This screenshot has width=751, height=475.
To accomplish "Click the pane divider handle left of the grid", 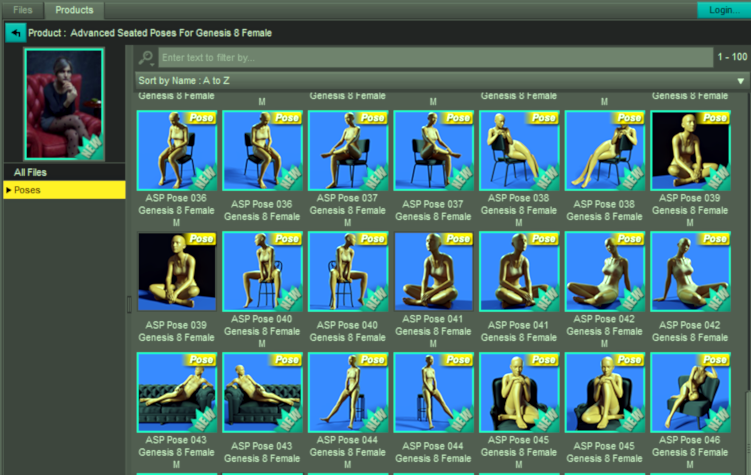I will coord(129,305).
